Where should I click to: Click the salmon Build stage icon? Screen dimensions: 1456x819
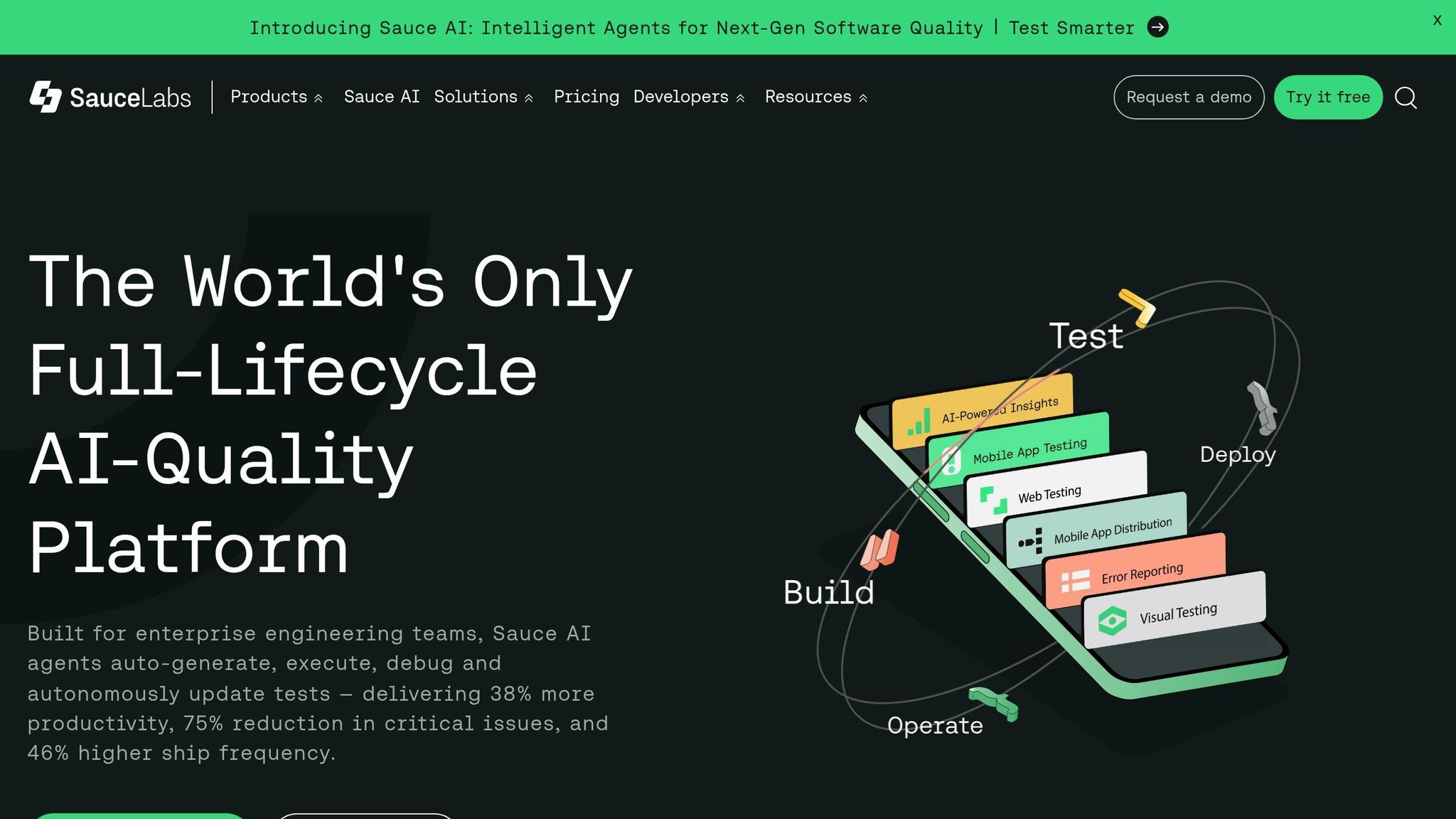[x=879, y=550]
